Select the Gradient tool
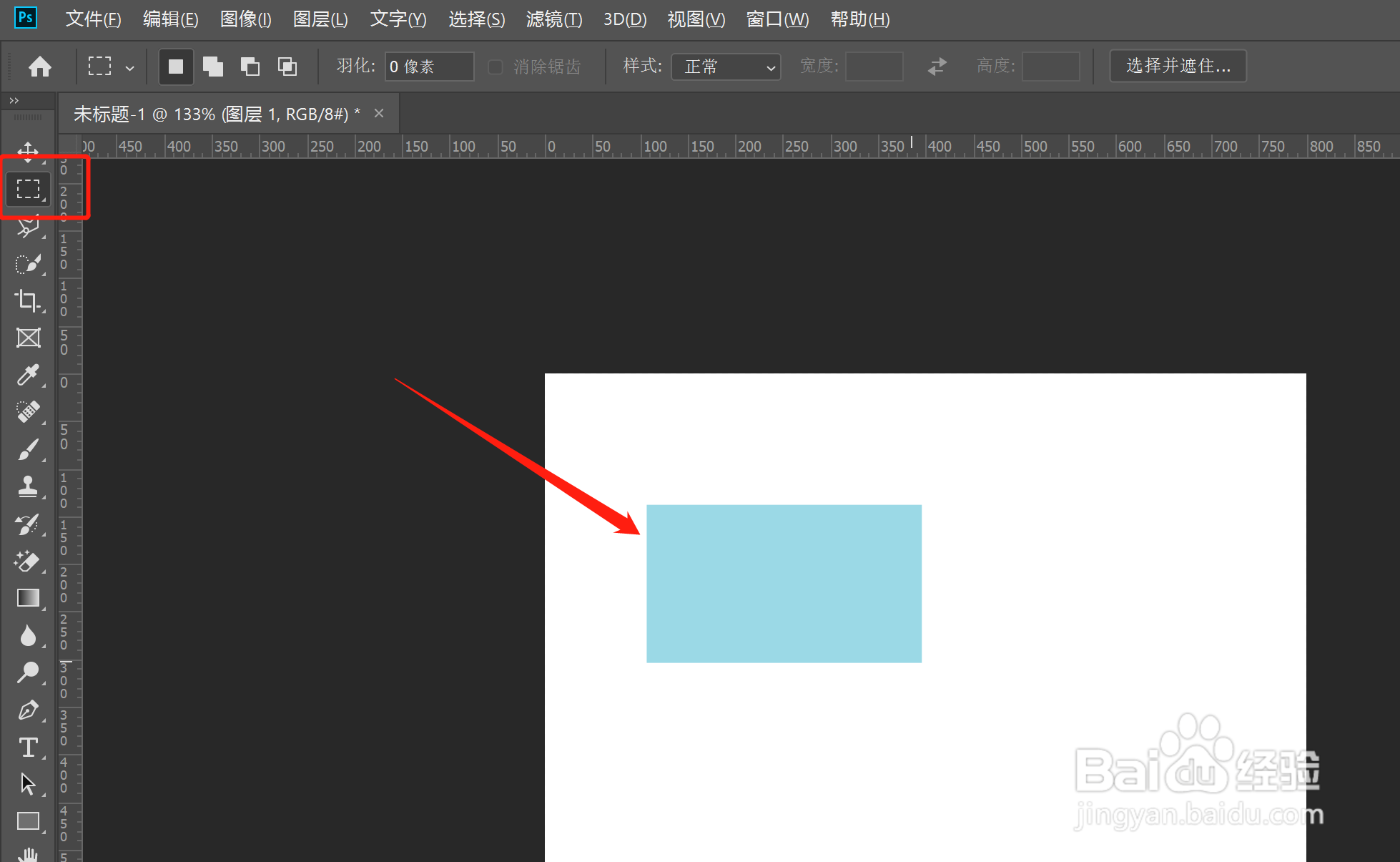This screenshot has height=862, width=1400. point(28,597)
